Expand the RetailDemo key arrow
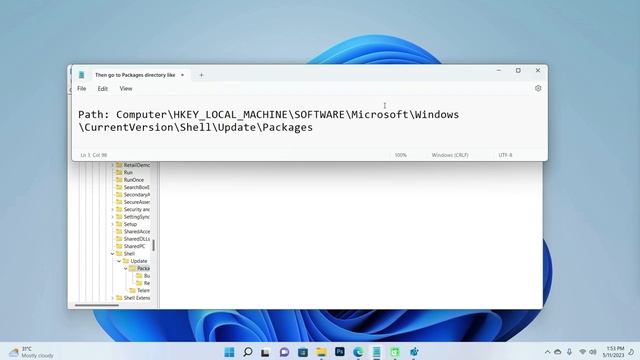The width and height of the screenshot is (640, 360). (112, 165)
